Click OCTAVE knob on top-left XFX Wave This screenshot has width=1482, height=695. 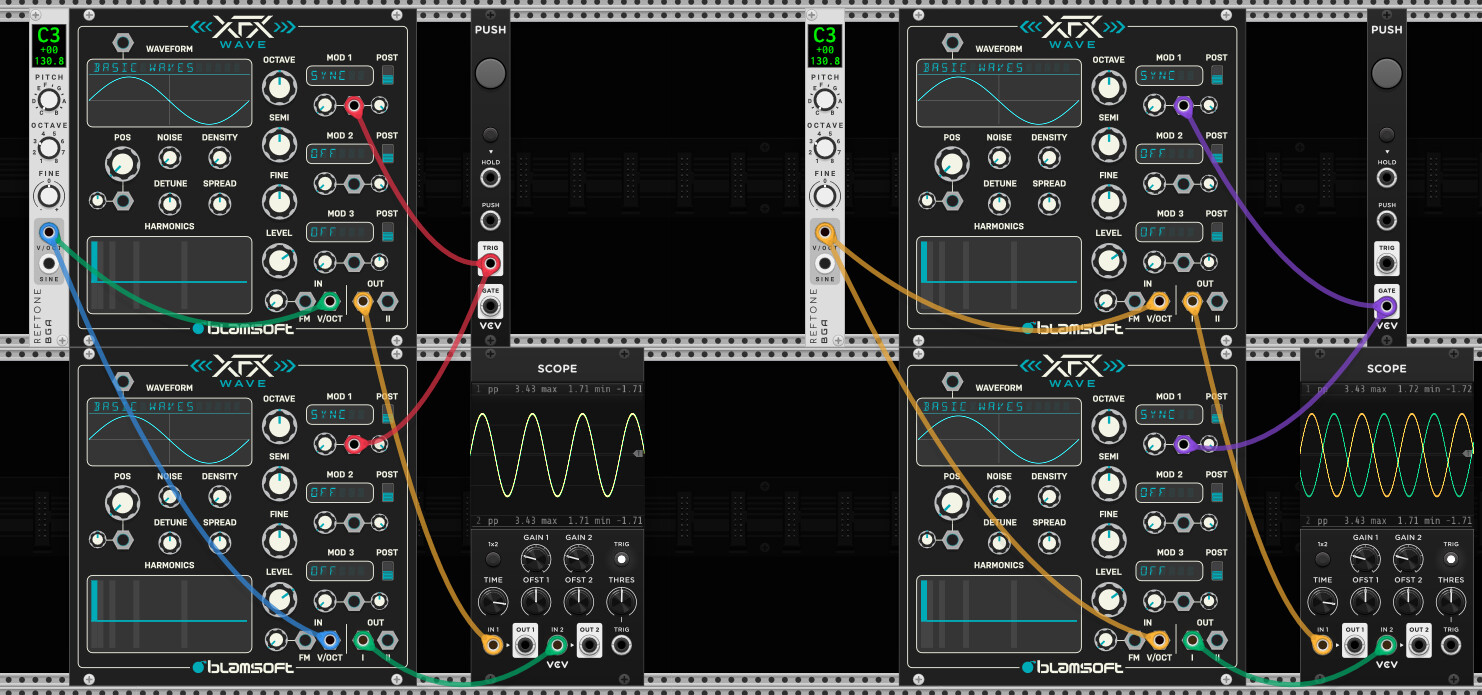[279, 88]
